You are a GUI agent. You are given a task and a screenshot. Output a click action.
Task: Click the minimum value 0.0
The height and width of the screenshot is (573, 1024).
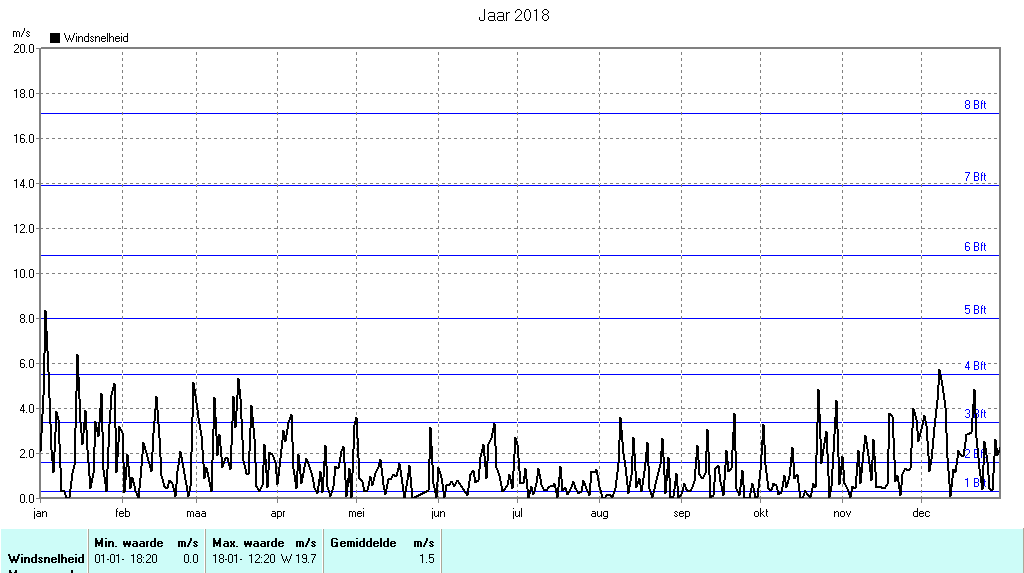tap(191, 559)
